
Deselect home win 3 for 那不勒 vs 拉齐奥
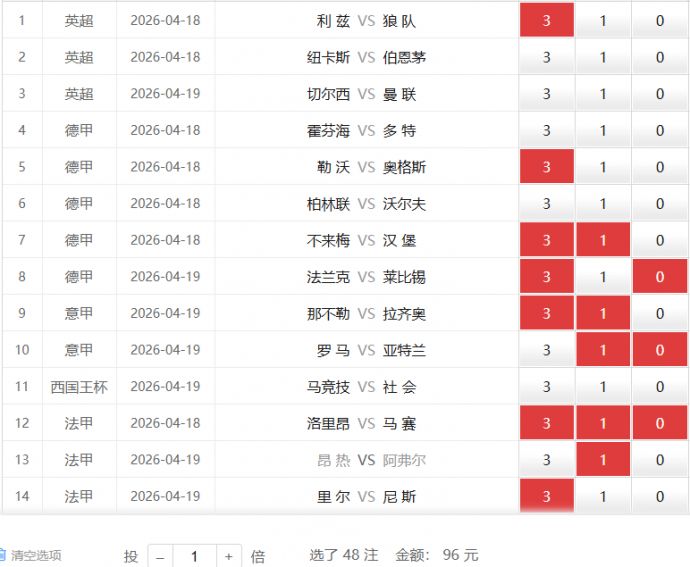click(x=546, y=314)
